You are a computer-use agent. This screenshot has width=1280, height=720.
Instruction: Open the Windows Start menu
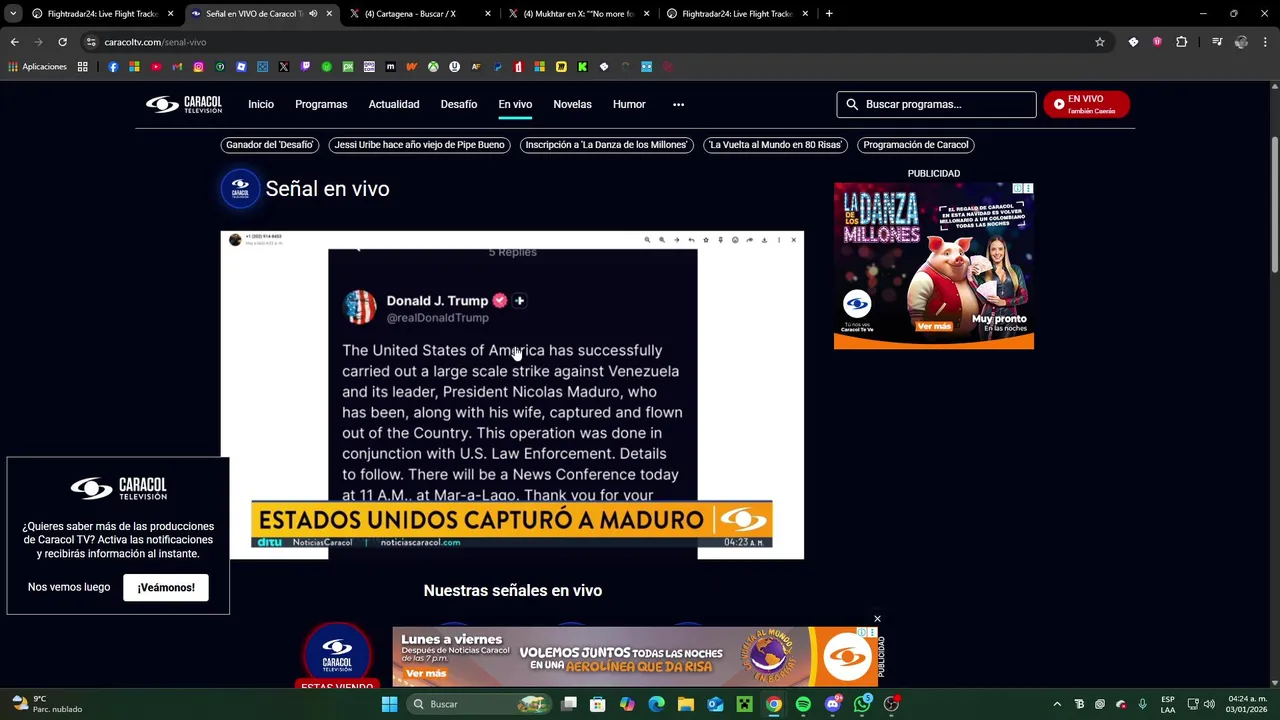(390, 704)
